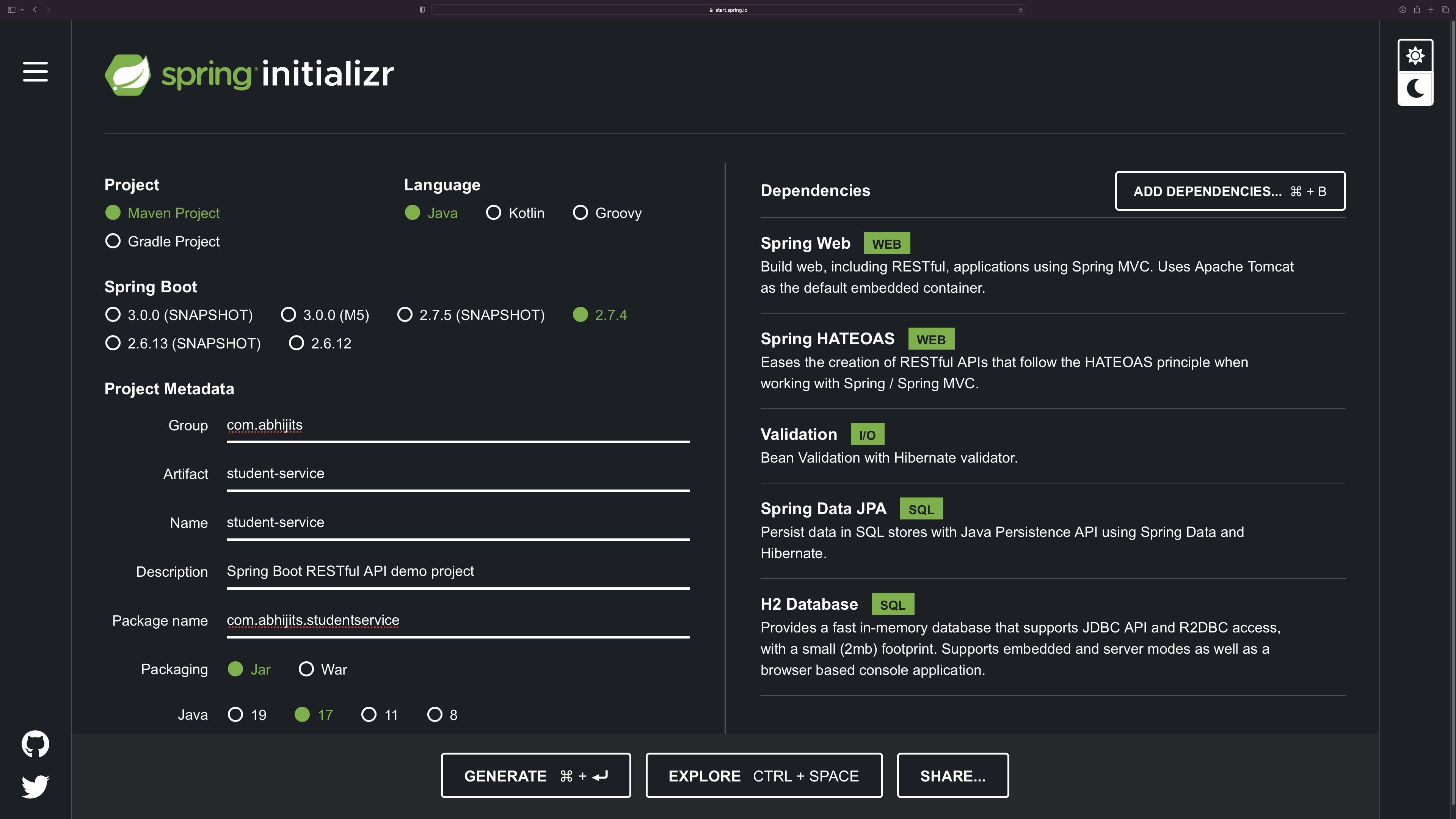
Task: Reload the page
Action: pos(1020,9)
